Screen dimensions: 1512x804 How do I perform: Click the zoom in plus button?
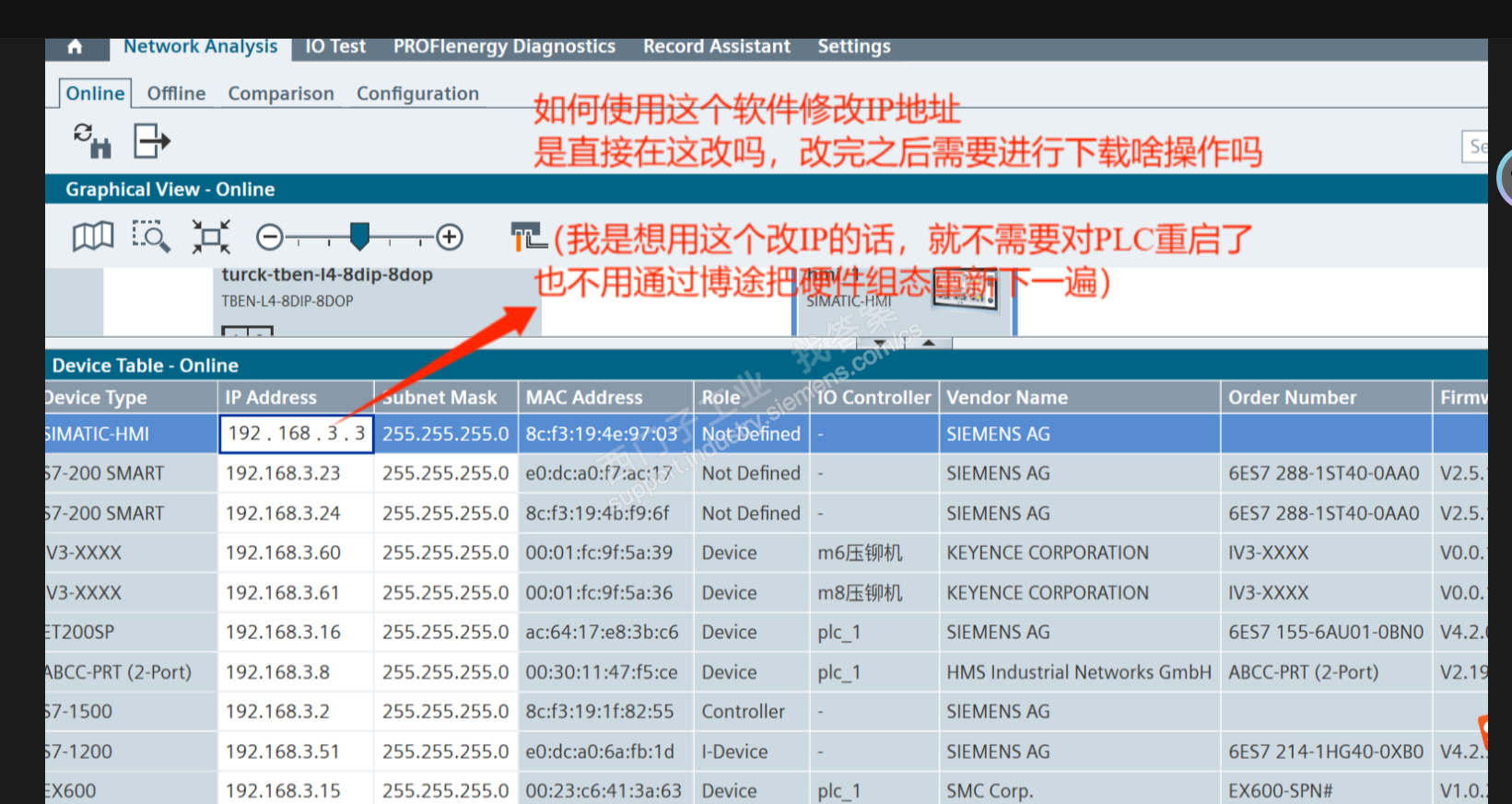450,238
